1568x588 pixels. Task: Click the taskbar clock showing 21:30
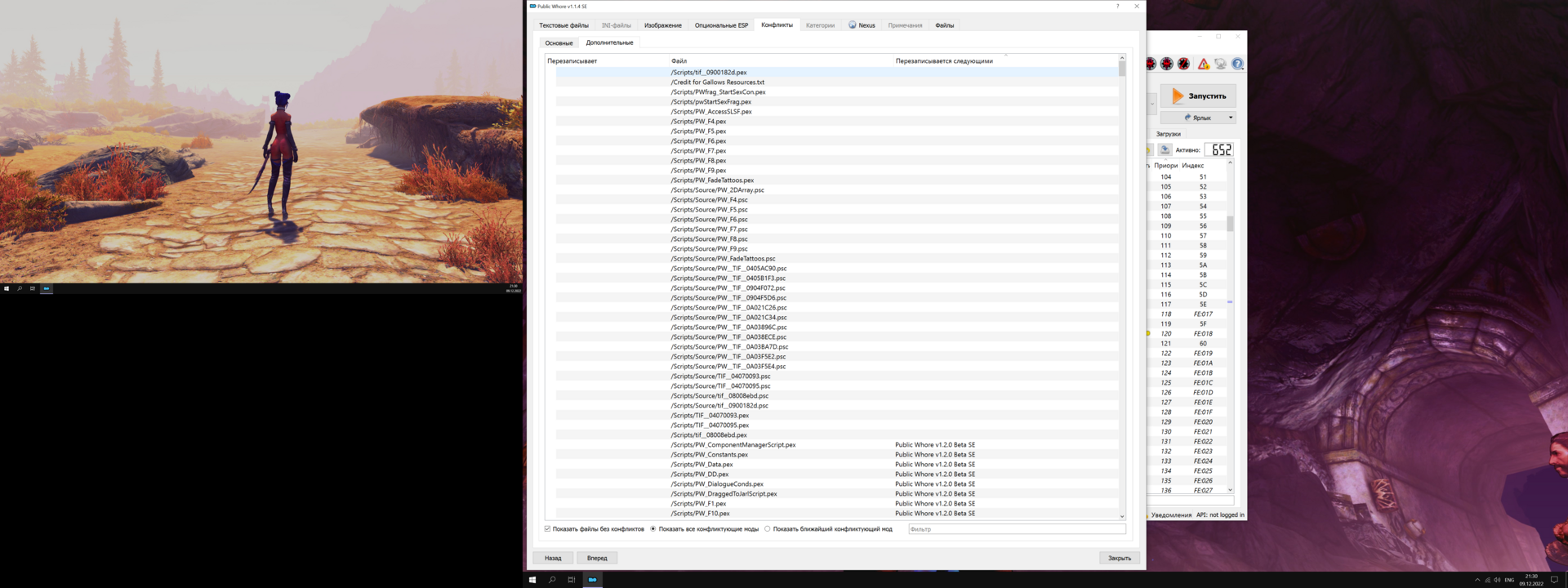[1531, 580]
